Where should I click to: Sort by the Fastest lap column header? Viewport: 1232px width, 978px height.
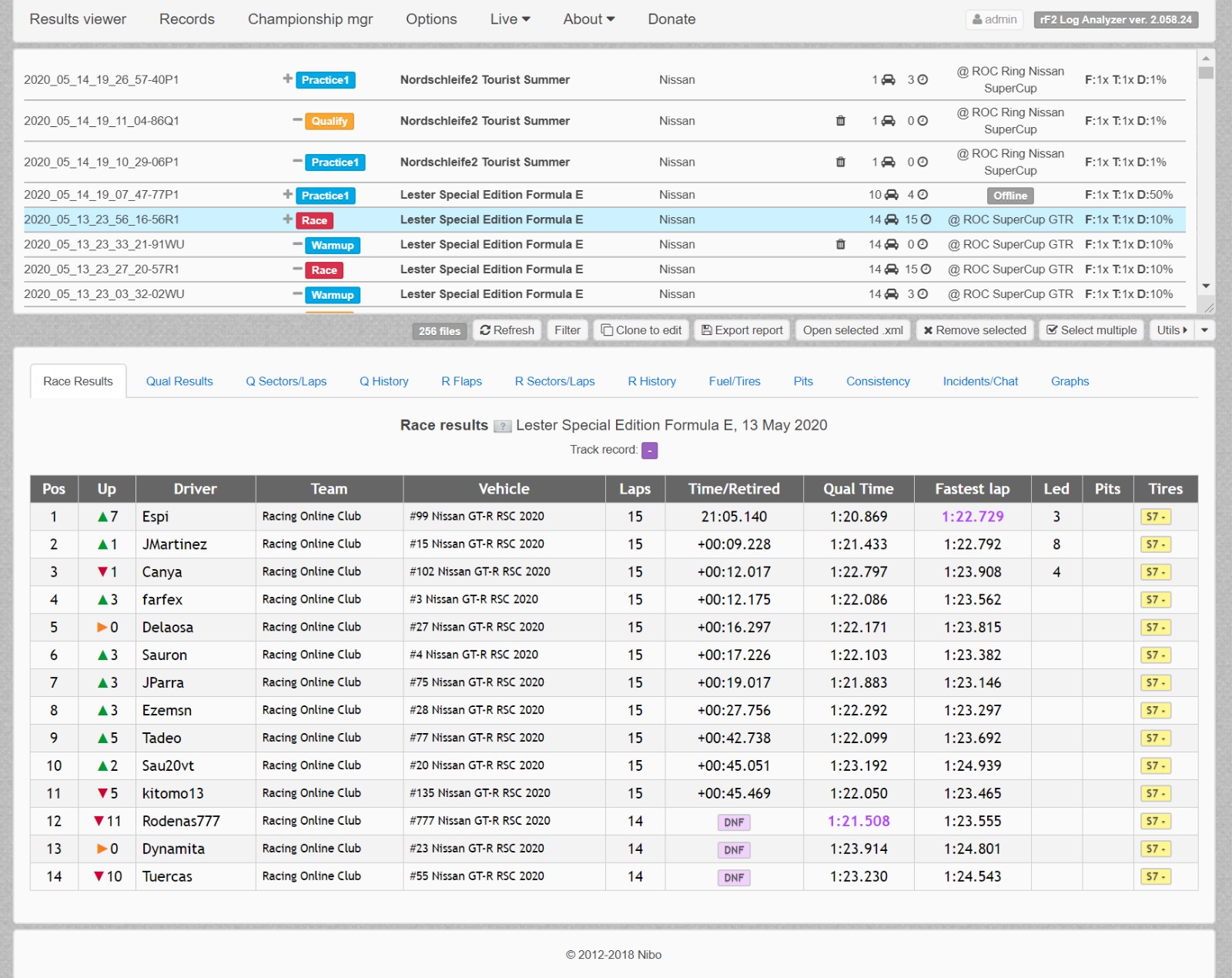(973, 489)
